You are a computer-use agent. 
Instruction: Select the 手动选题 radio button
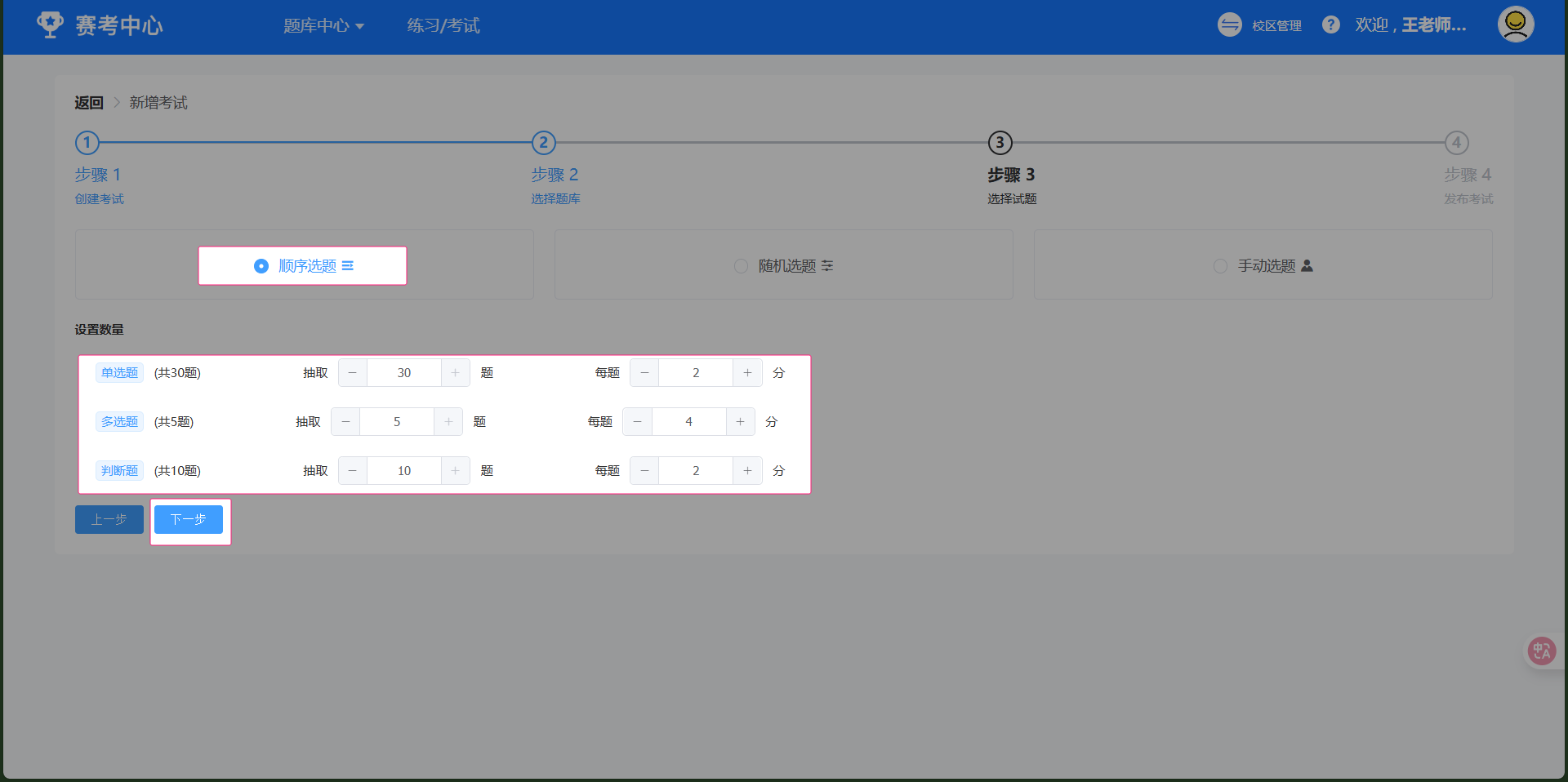coord(1220,266)
